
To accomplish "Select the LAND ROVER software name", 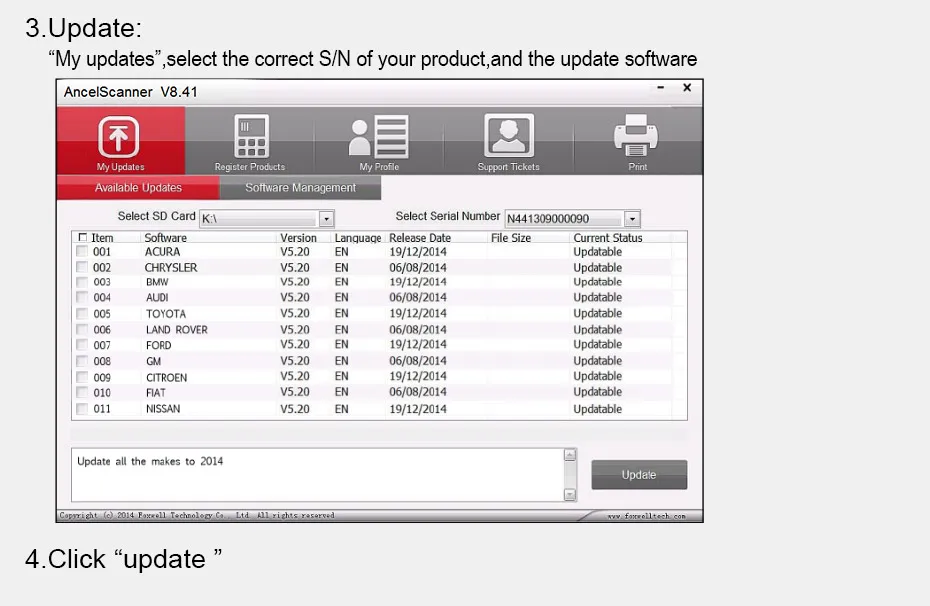I will click(x=177, y=330).
